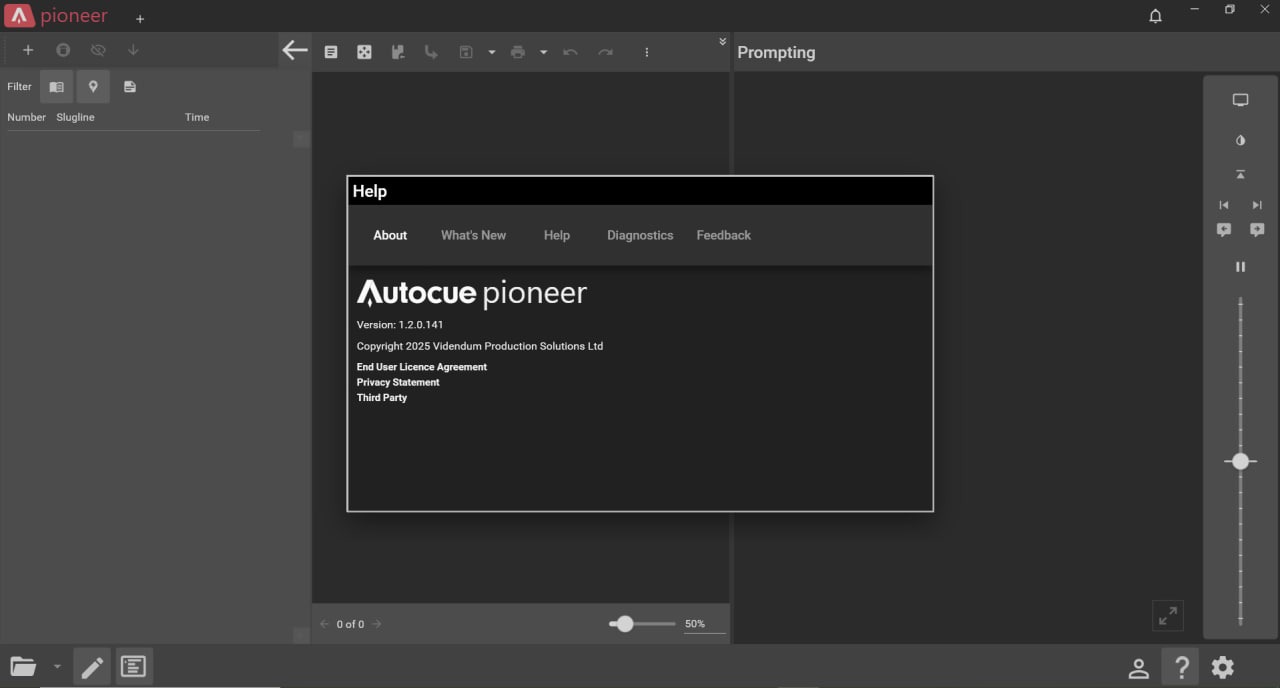Click the plus icon beside pioneer title
This screenshot has width=1280, height=688.
click(140, 18)
